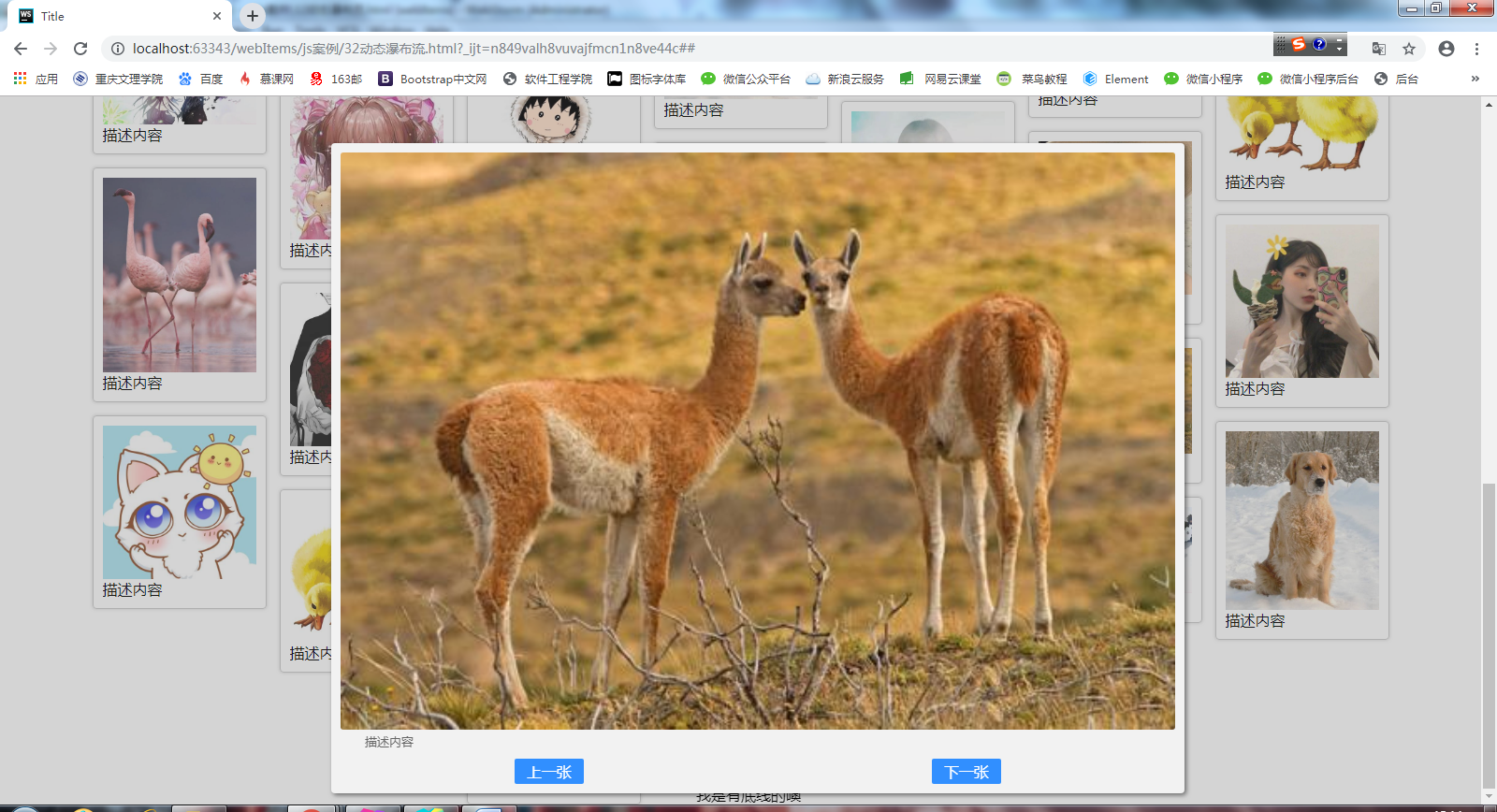The width and height of the screenshot is (1497, 812).
Task: Click 描述内容 text under the ducklings card
Action: click(1256, 182)
